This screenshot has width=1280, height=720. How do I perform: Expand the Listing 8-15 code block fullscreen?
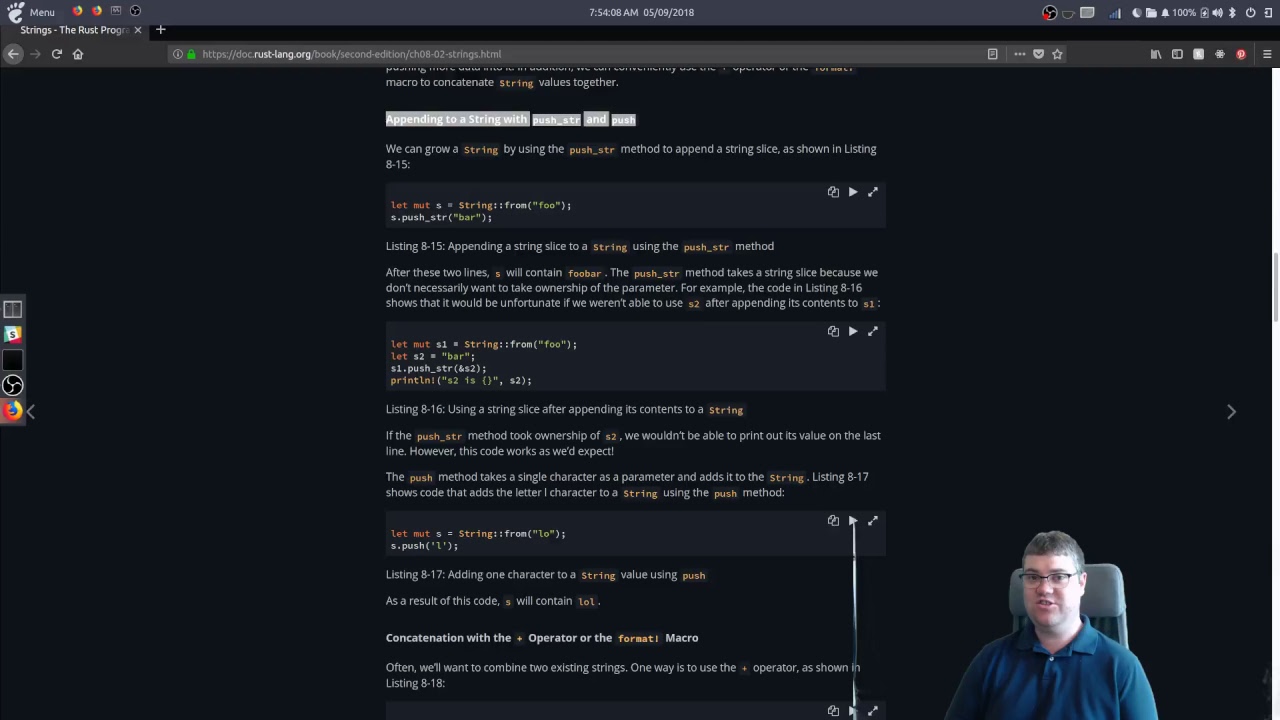point(873,192)
